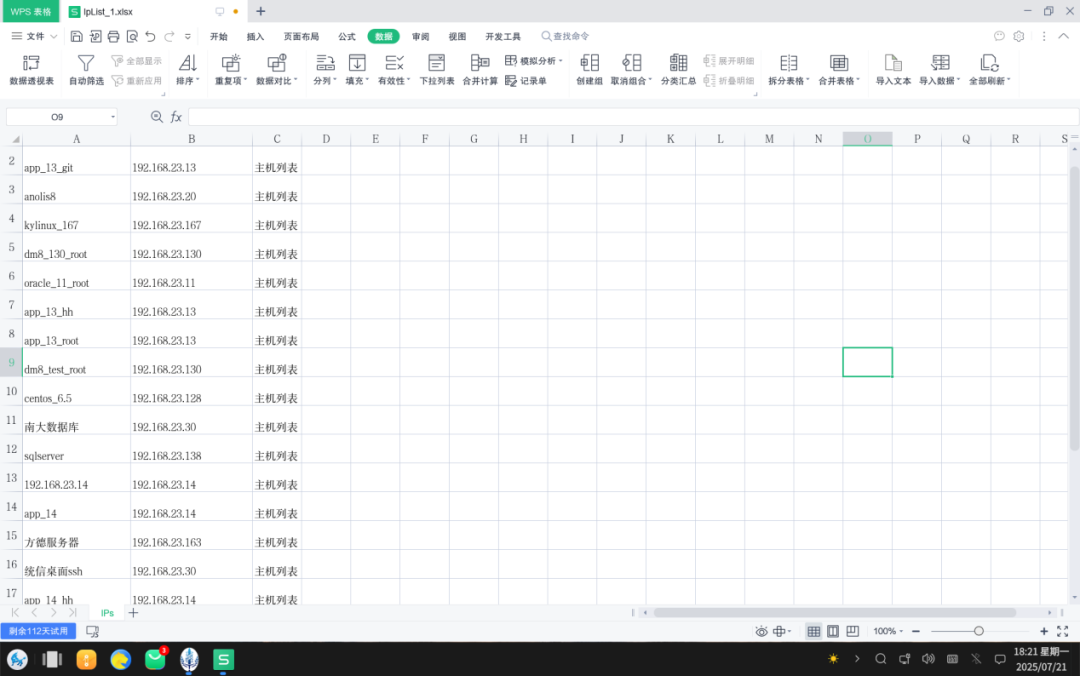
Task: Open the 排序 sort dropdown
Action: [x=187, y=70]
